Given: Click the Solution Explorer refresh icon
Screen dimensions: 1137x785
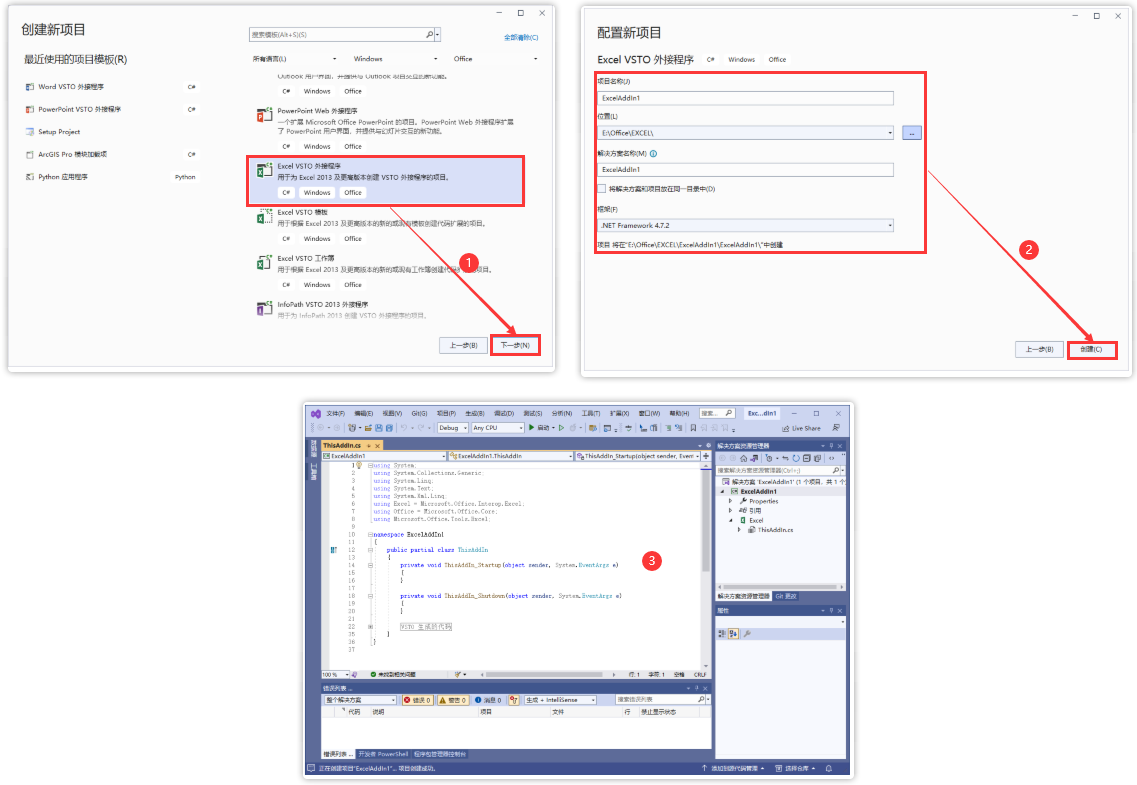Looking at the screenshot, I should click(795, 458).
